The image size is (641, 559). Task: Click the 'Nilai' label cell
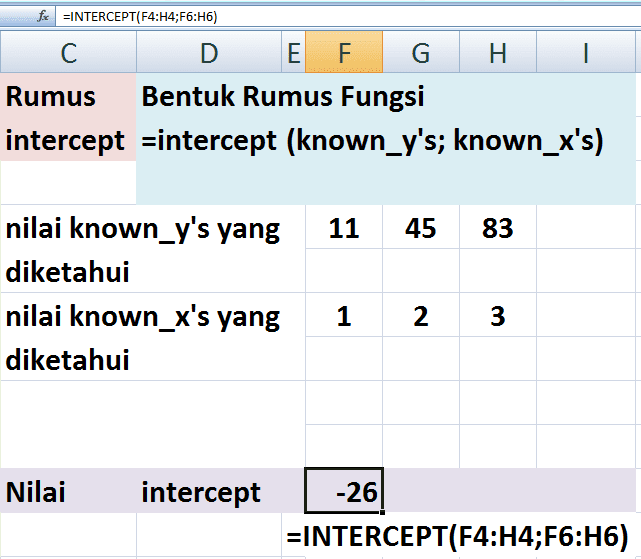click(x=68, y=491)
